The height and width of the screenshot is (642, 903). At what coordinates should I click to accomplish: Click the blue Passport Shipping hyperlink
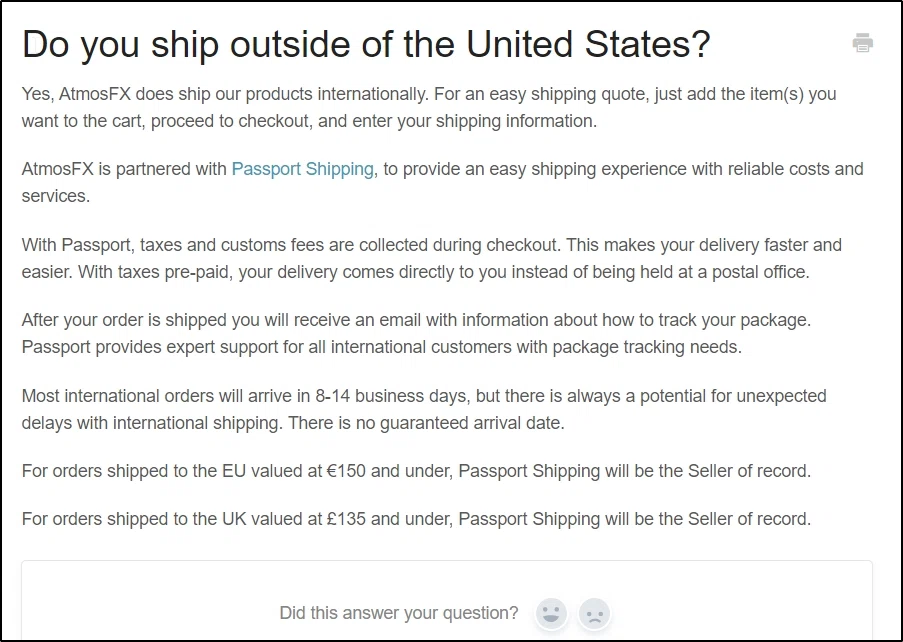point(302,169)
